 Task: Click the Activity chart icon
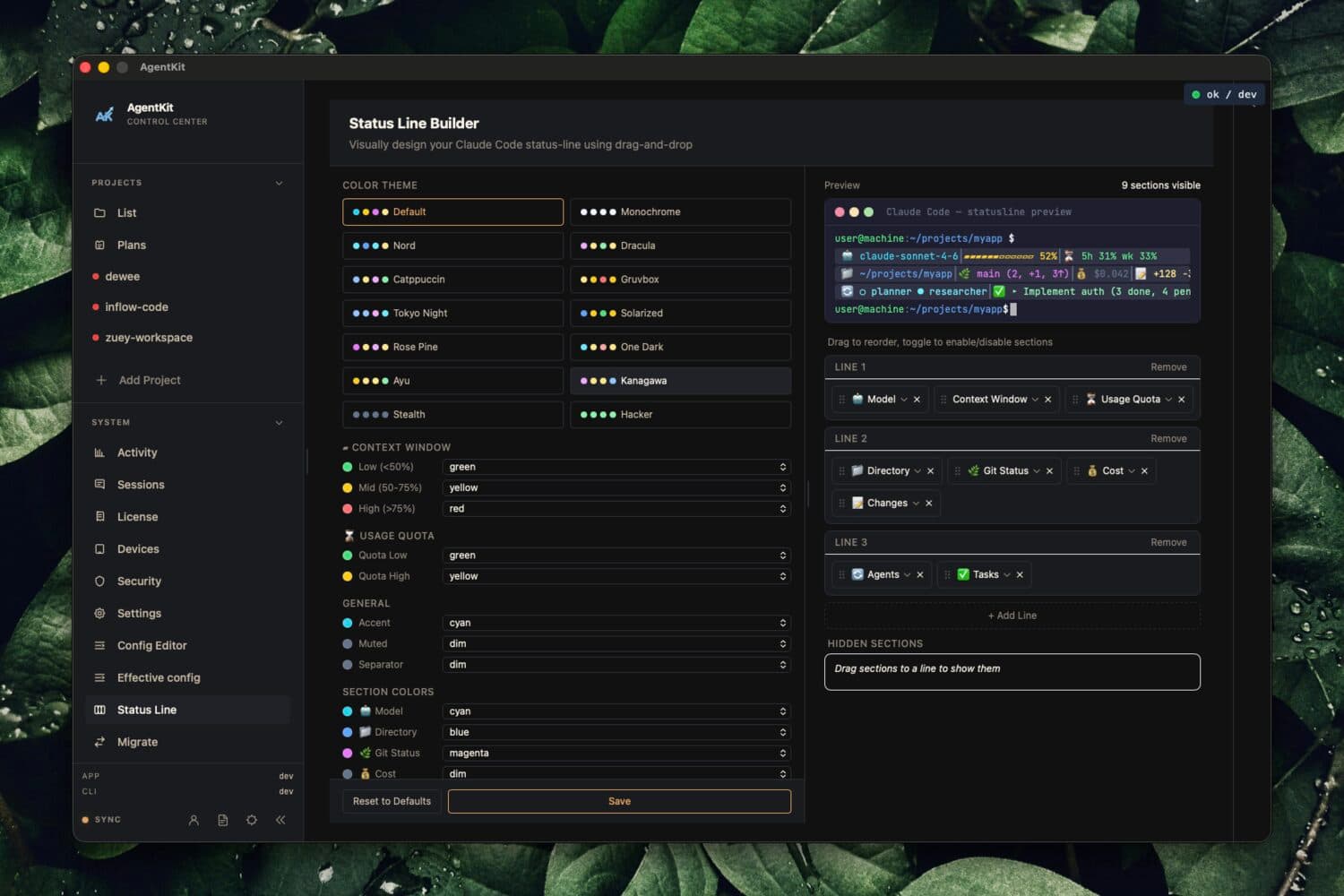point(99,452)
